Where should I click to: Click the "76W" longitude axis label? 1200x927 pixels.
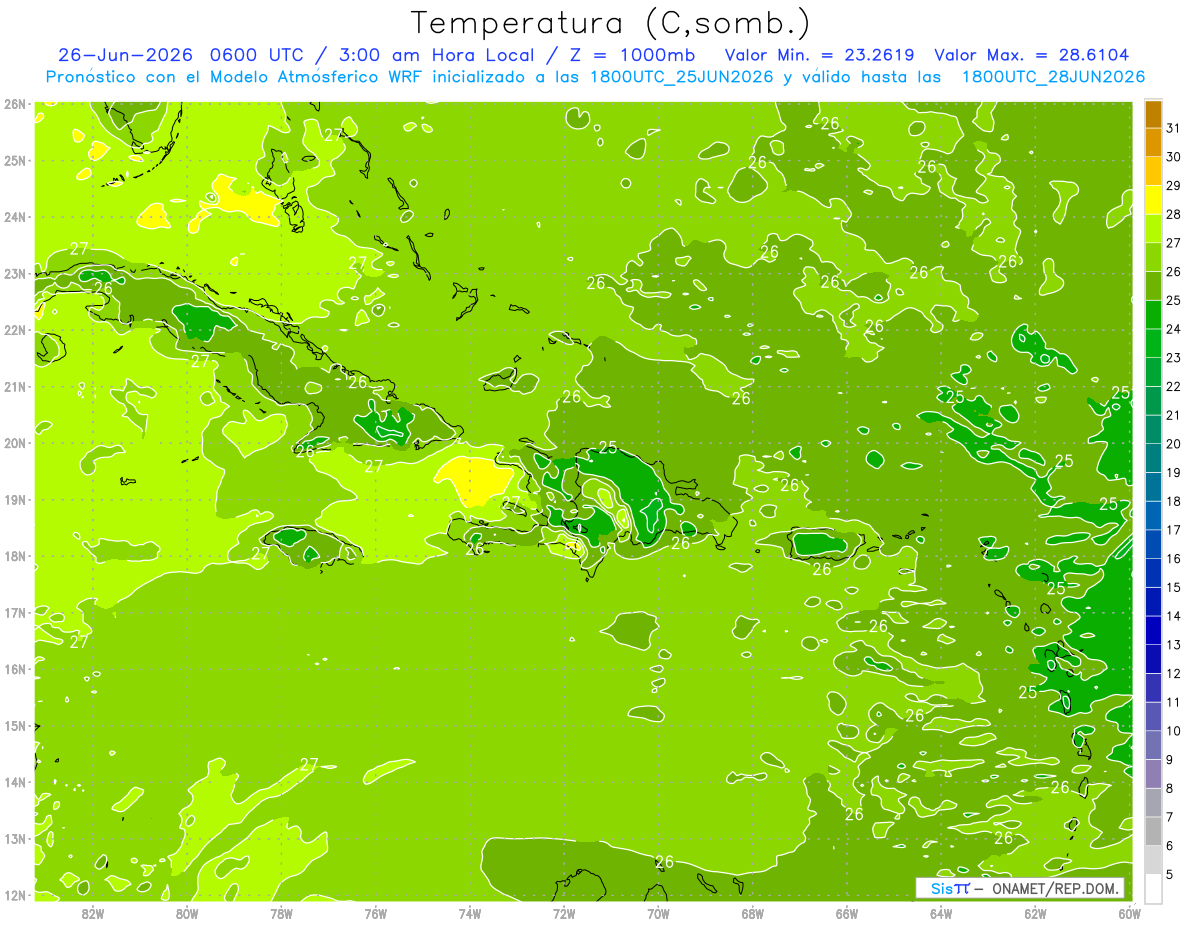(x=375, y=914)
